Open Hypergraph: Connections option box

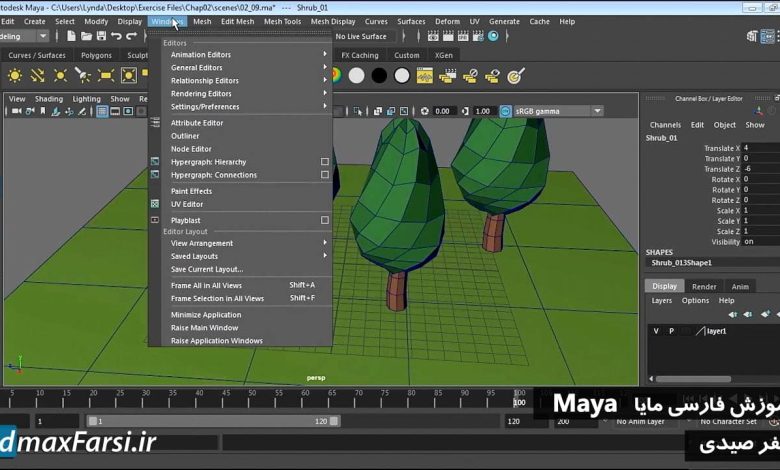tap(325, 175)
